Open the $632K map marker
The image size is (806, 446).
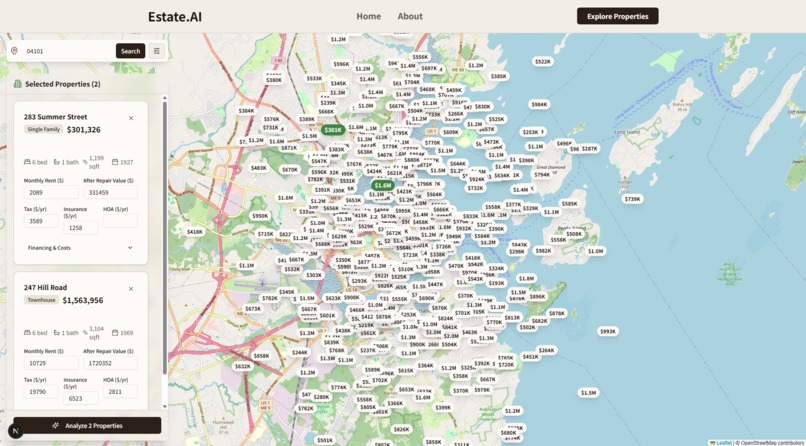pos(243,366)
